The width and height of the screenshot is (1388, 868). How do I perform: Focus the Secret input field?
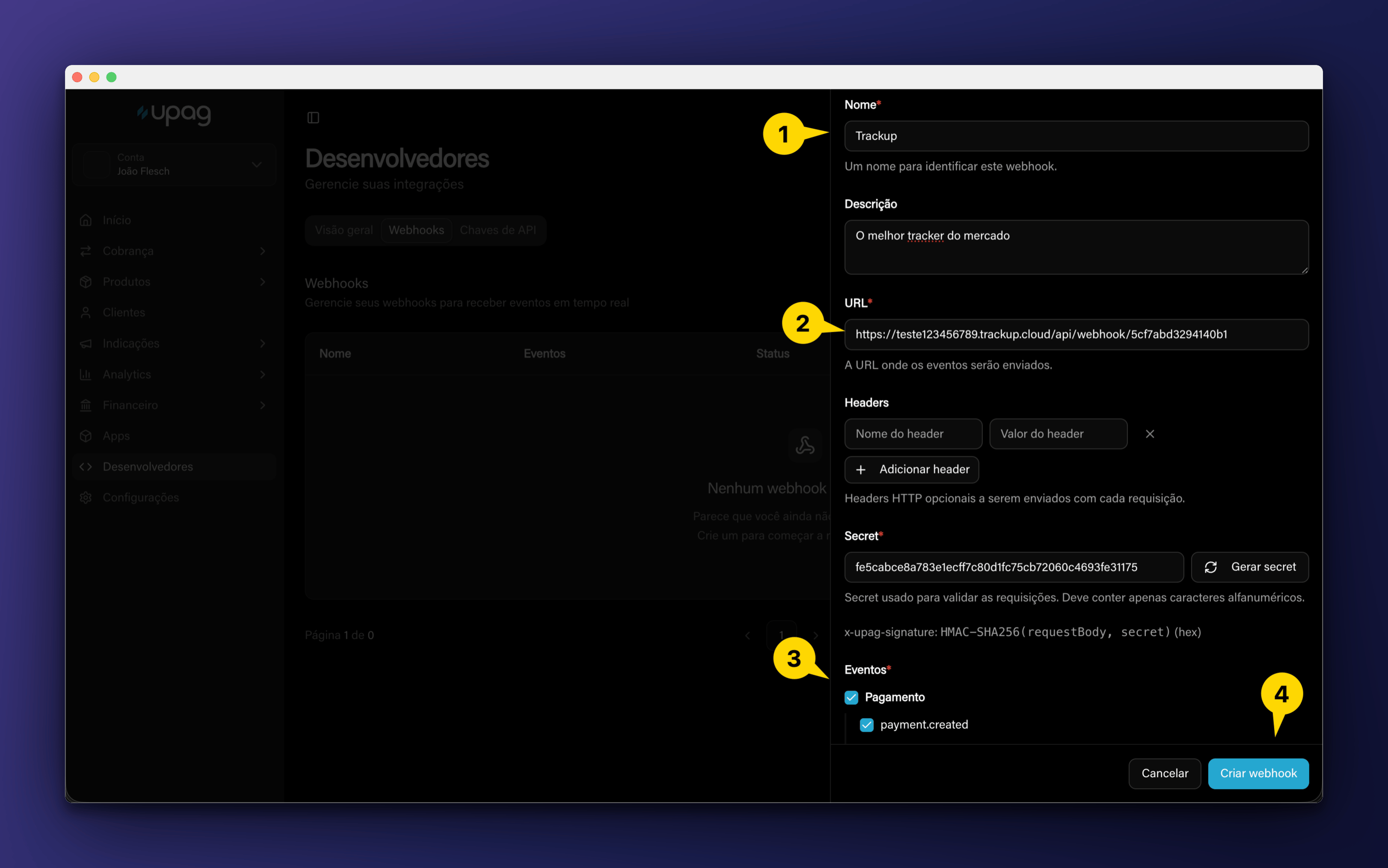click(x=1014, y=567)
